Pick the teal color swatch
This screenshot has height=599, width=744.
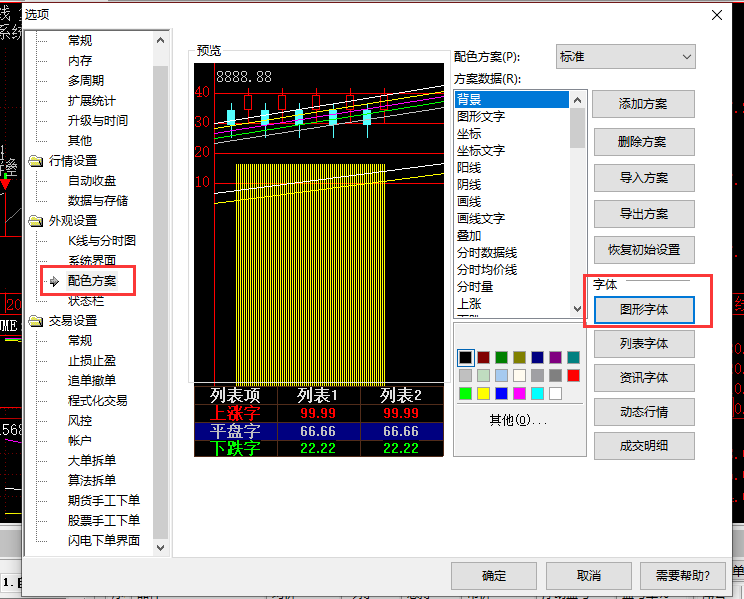(x=574, y=358)
